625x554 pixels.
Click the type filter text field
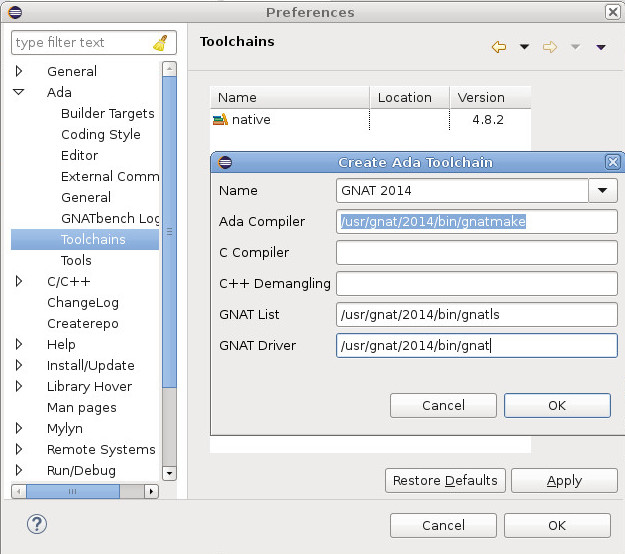pyautogui.click(x=94, y=43)
